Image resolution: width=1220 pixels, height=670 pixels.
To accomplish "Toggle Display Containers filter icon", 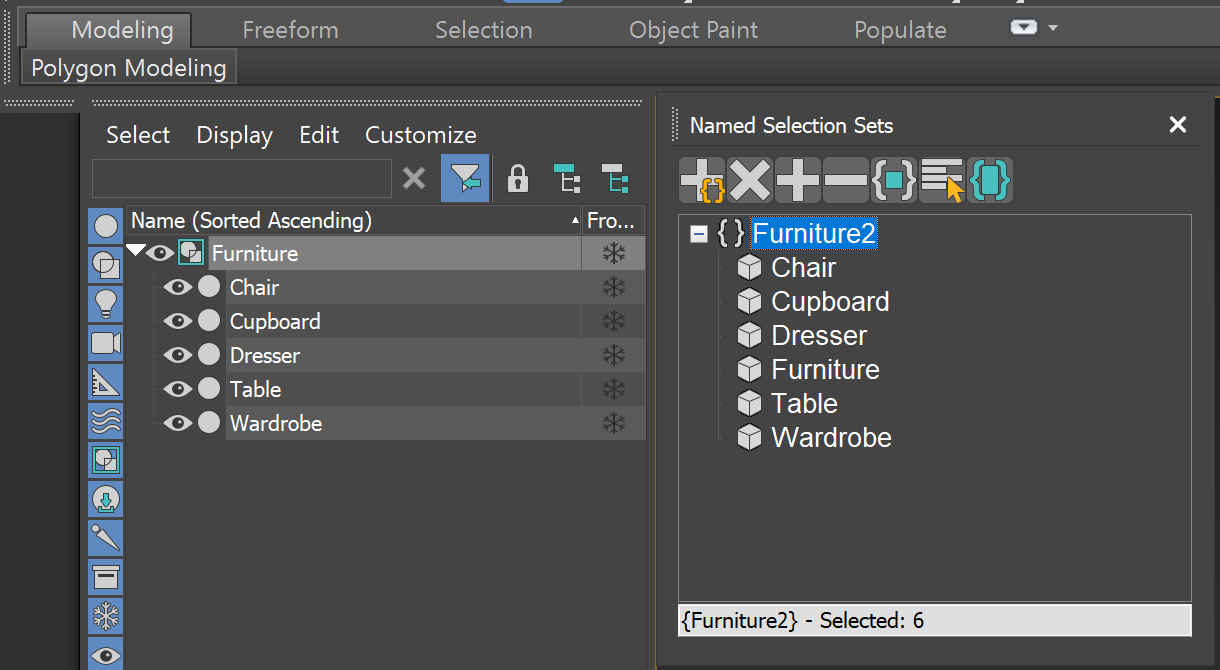I will 106,577.
